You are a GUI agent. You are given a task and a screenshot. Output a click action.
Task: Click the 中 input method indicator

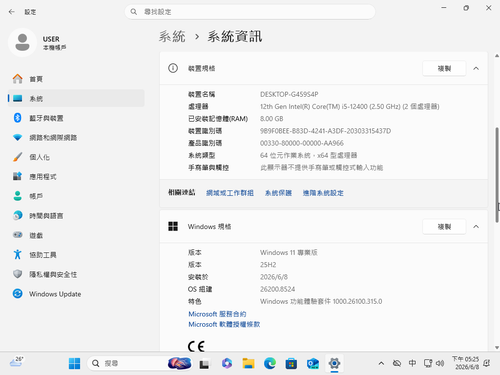(412, 363)
